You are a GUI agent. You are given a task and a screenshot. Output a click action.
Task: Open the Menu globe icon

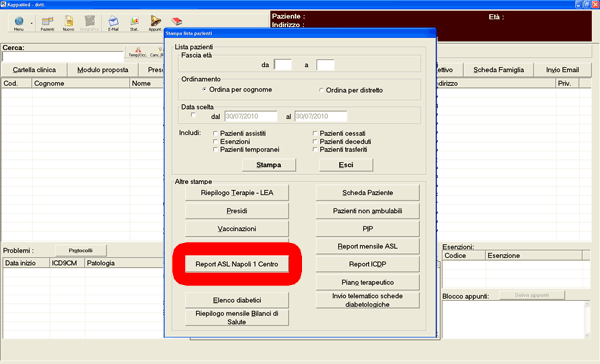click(x=19, y=22)
